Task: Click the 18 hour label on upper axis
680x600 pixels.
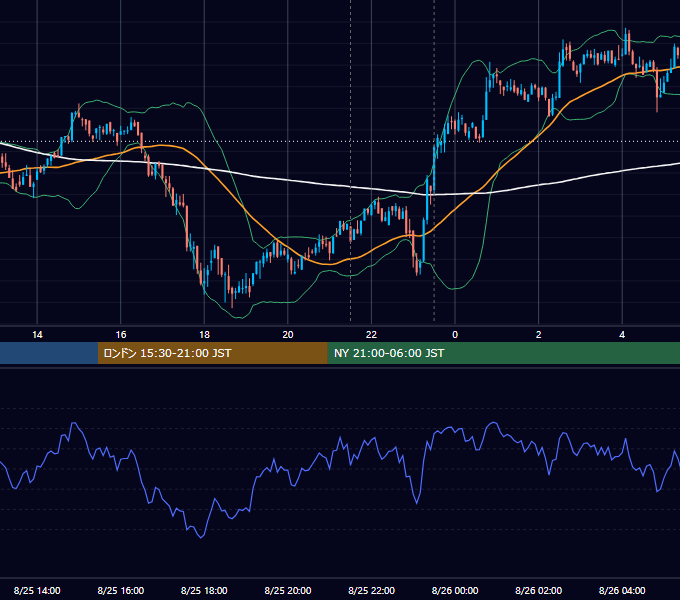Action: click(x=204, y=335)
